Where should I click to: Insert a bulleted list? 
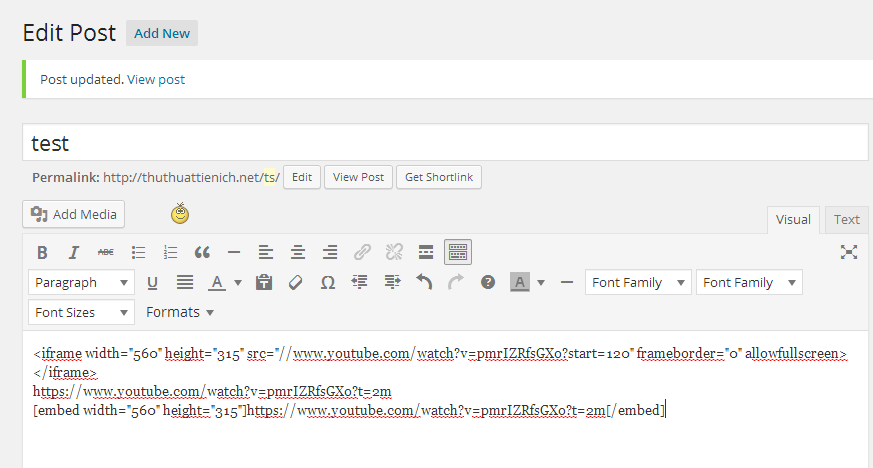138,253
